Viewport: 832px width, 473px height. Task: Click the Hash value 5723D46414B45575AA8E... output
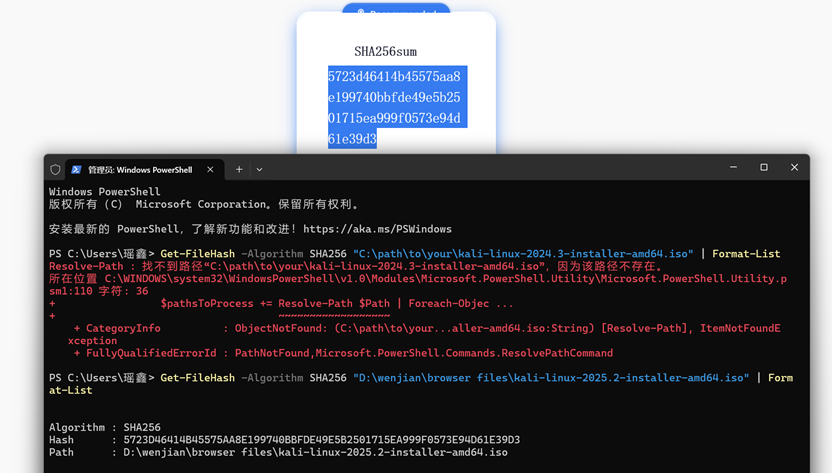point(322,440)
